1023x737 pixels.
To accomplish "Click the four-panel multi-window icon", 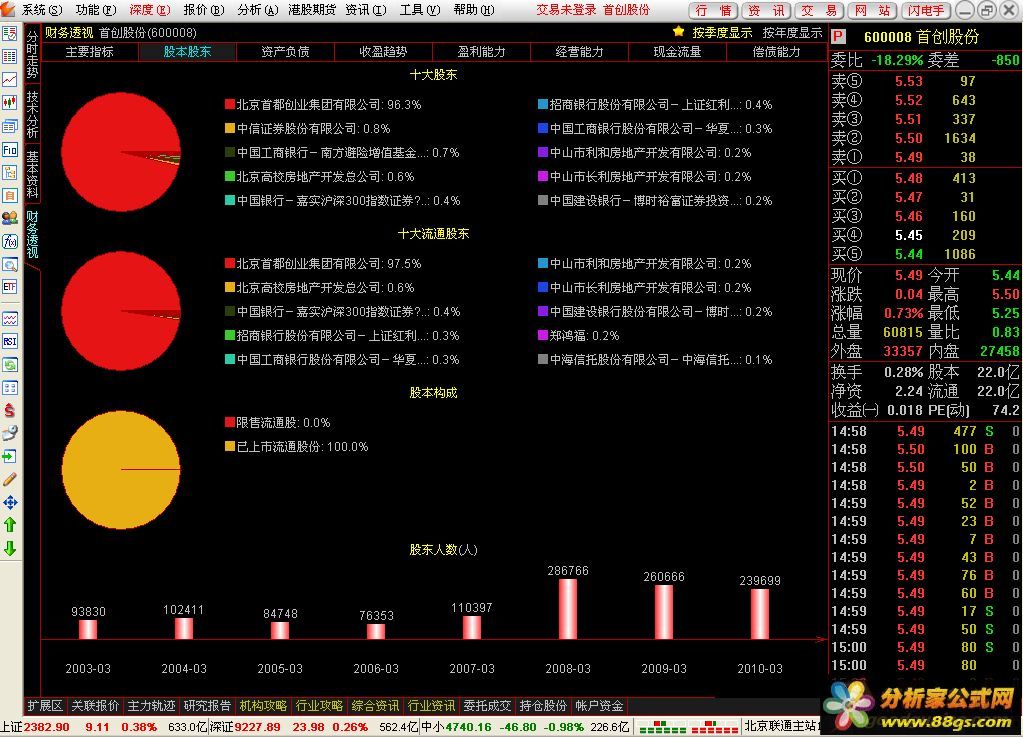I will click(10, 387).
